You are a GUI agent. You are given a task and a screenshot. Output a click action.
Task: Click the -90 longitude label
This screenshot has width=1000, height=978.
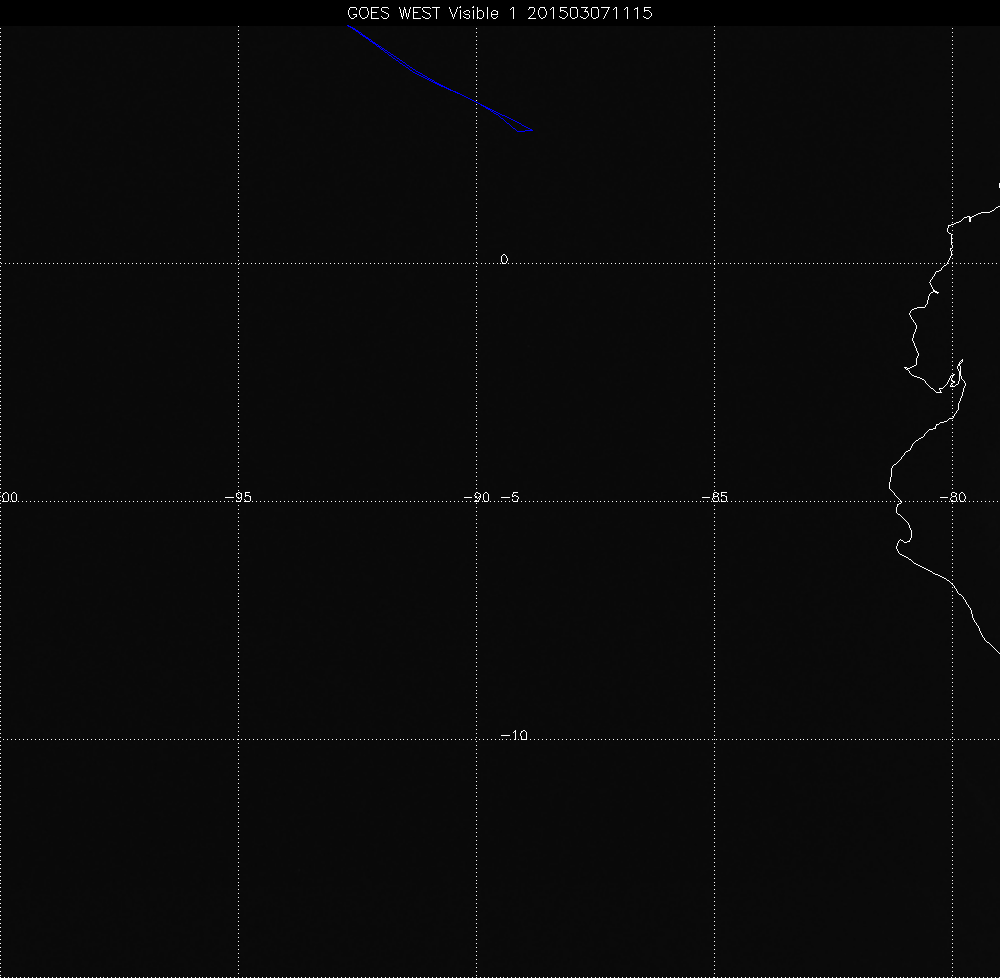click(x=476, y=497)
